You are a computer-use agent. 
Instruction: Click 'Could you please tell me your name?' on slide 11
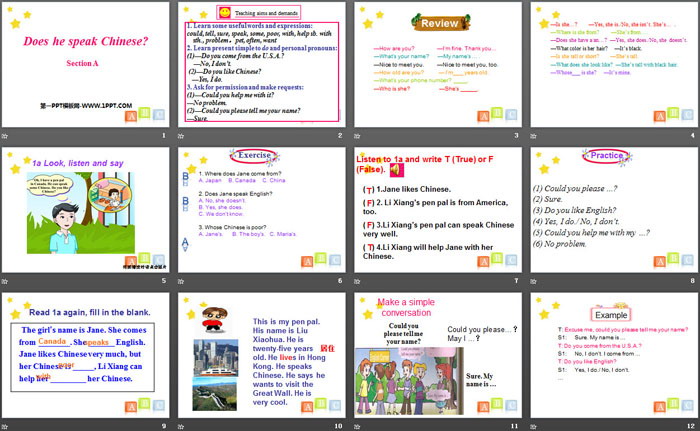pyautogui.click(x=403, y=334)
